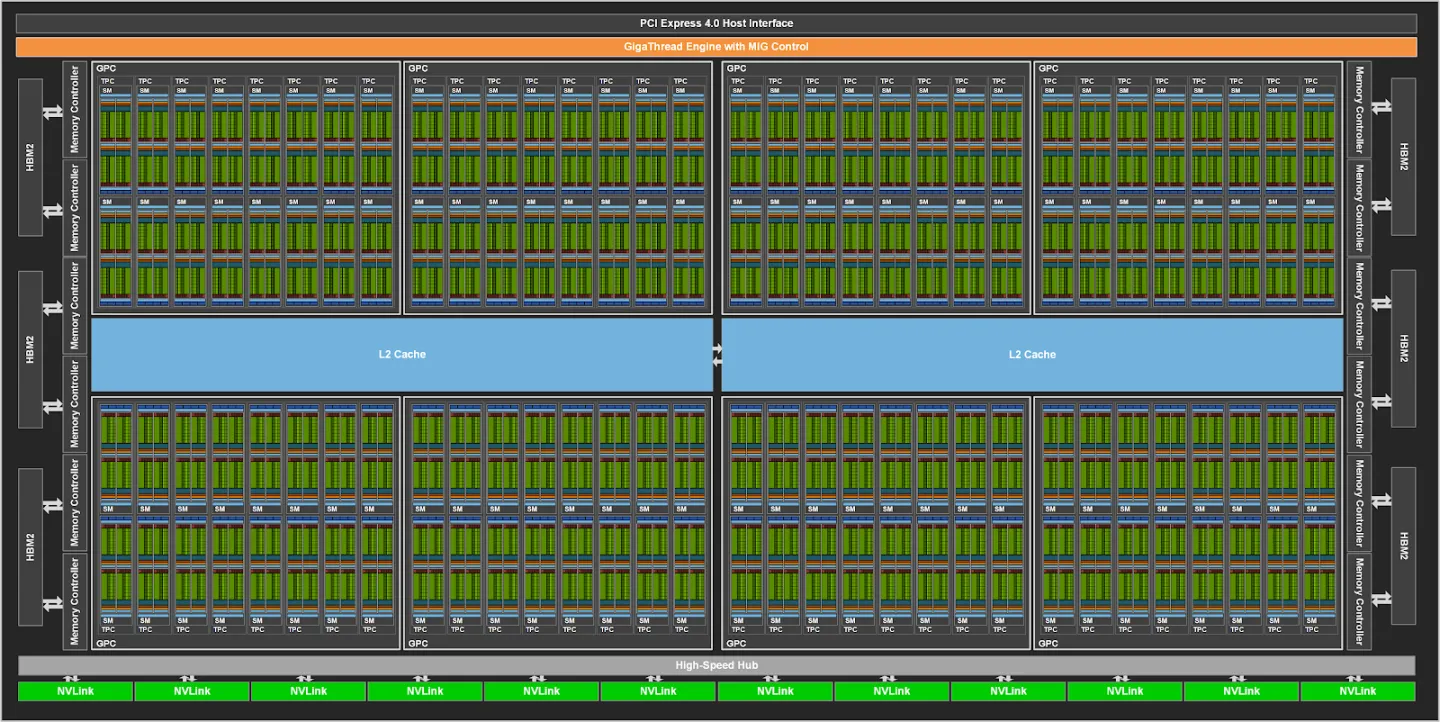The width and height of the screenshot is (1440, 722).
Task: Click an SM label in the bottom-right GPC
Action: point(1049,508)
